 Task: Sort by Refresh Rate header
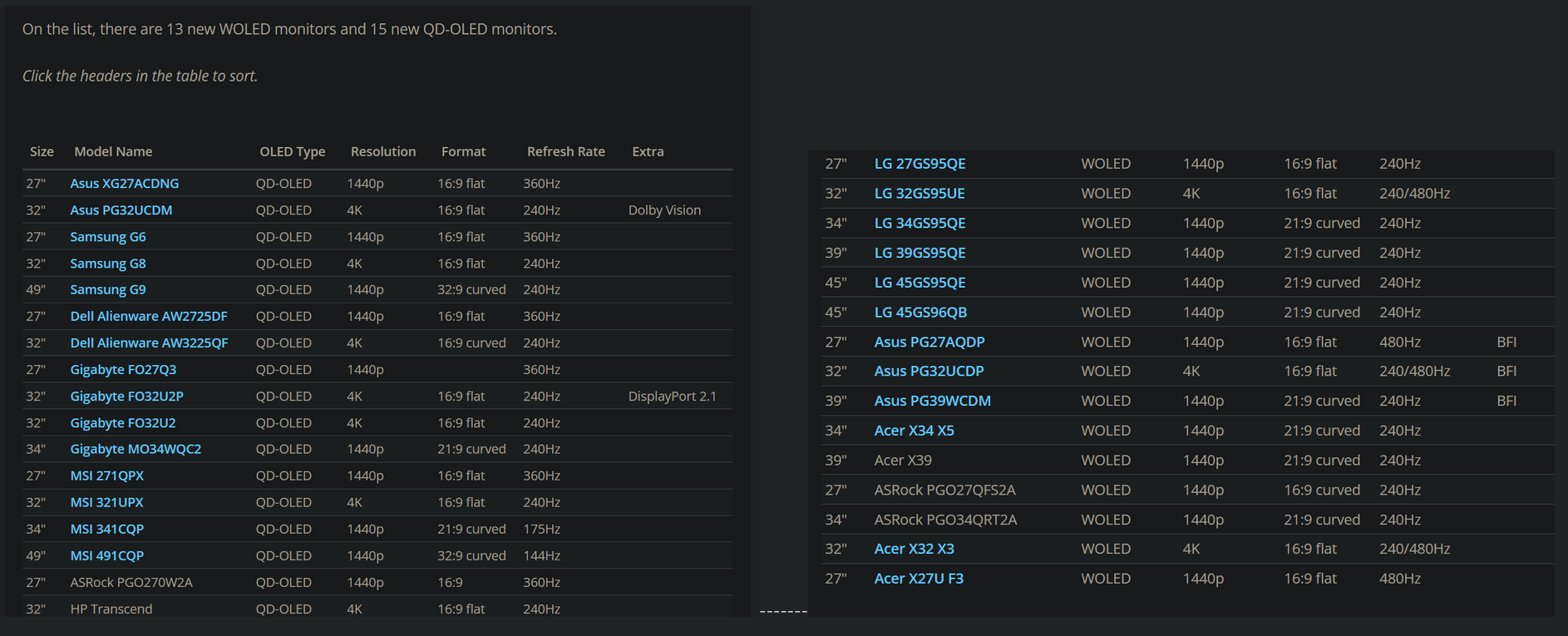tap(566, 151)
